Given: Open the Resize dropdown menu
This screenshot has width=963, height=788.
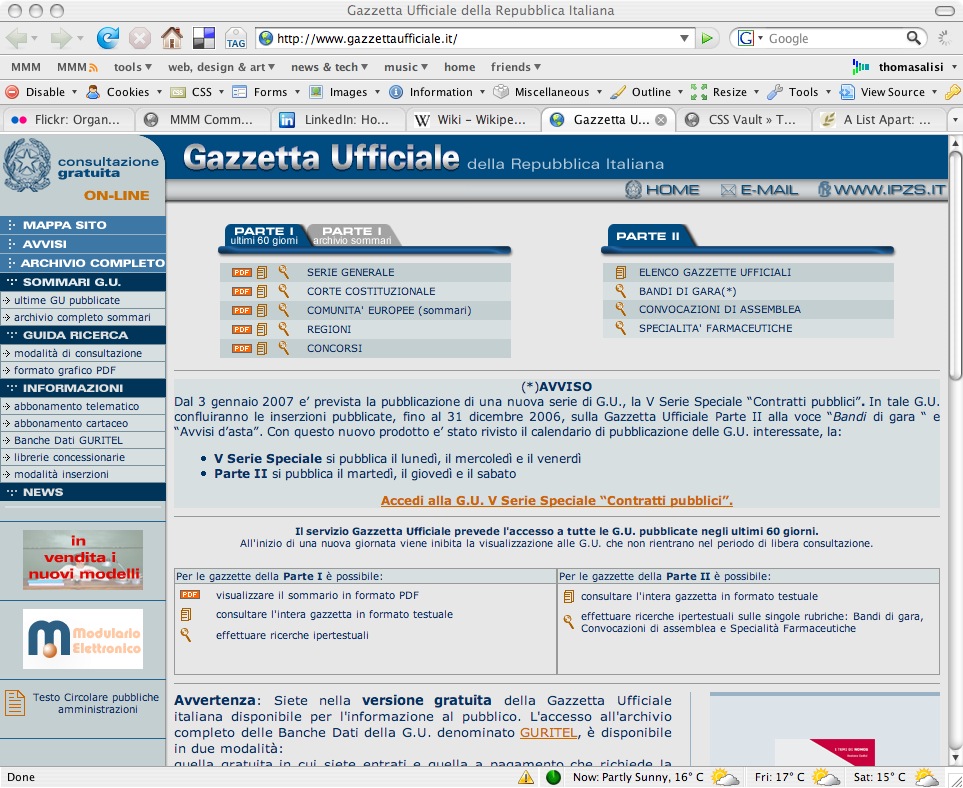Looking at the screenshot, I should pyautogui.click(x=721, y=92).
